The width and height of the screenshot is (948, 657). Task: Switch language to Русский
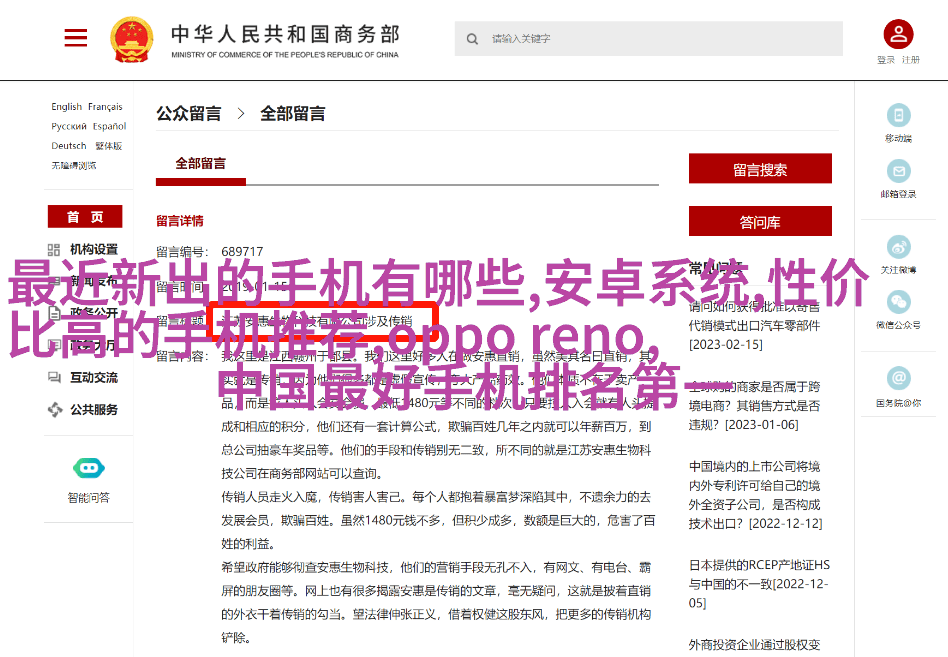pos(69,126)
